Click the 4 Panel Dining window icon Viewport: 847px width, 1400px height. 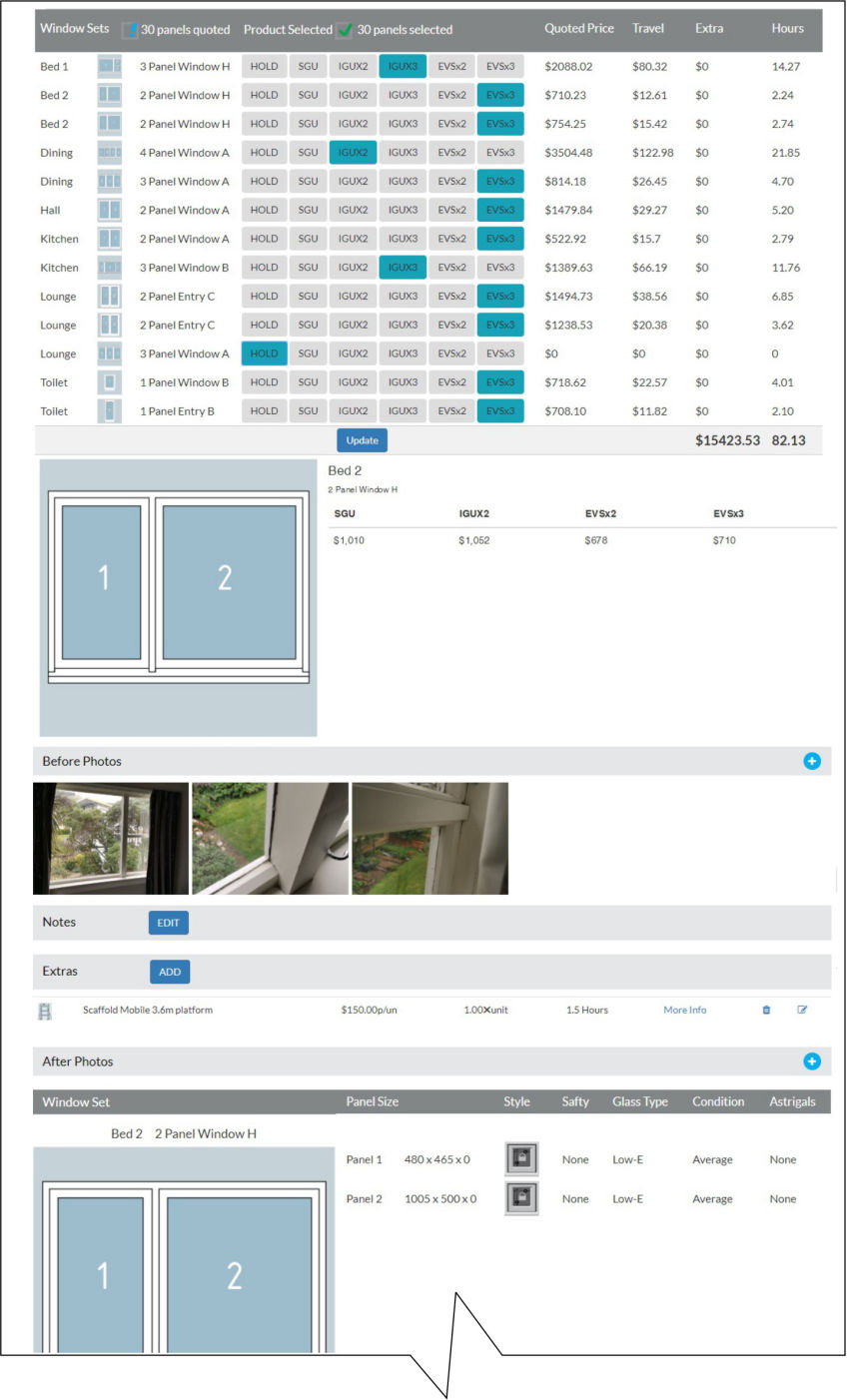(109, 153)
